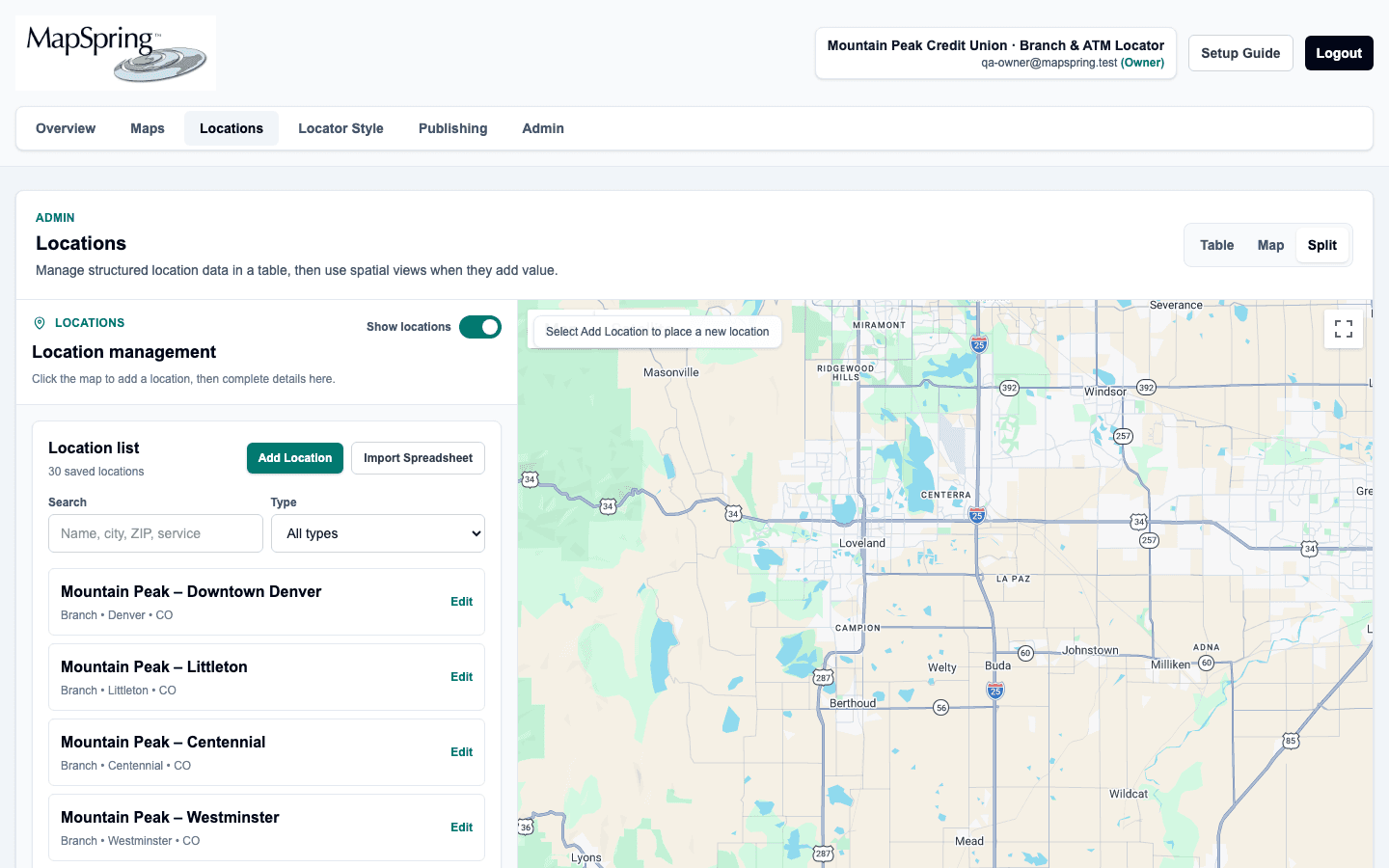This screenshot has width=1389, height=868.
Task: Click the Mead label on map
Action: pos(969,841)
